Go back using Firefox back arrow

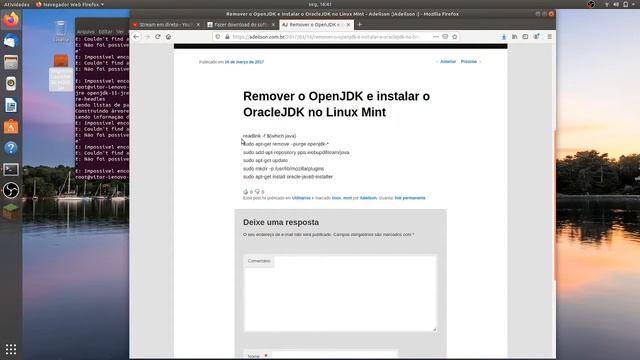click(x=136, y=37)
